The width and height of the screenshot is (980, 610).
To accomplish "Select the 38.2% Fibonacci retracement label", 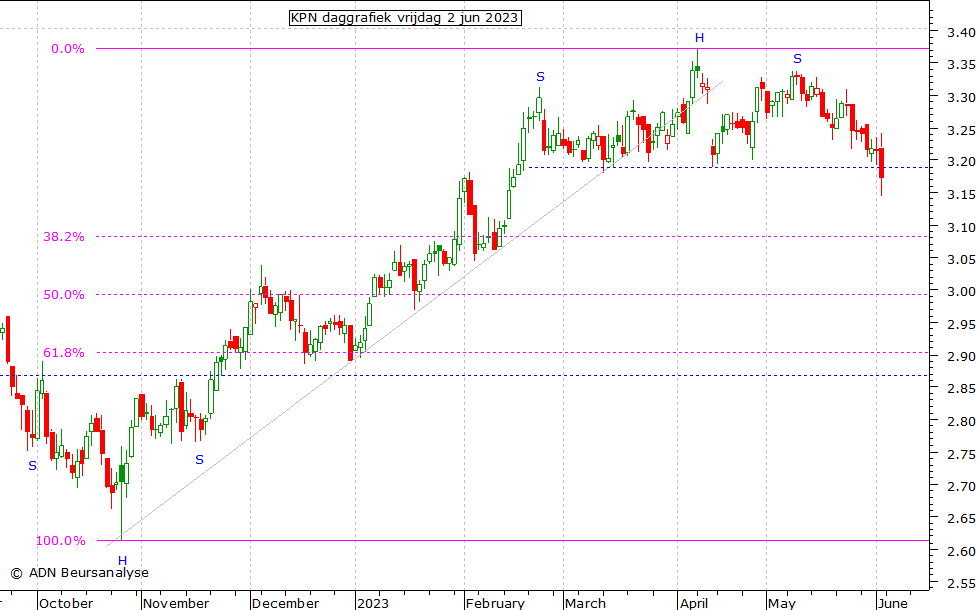I will coord(64,237).
